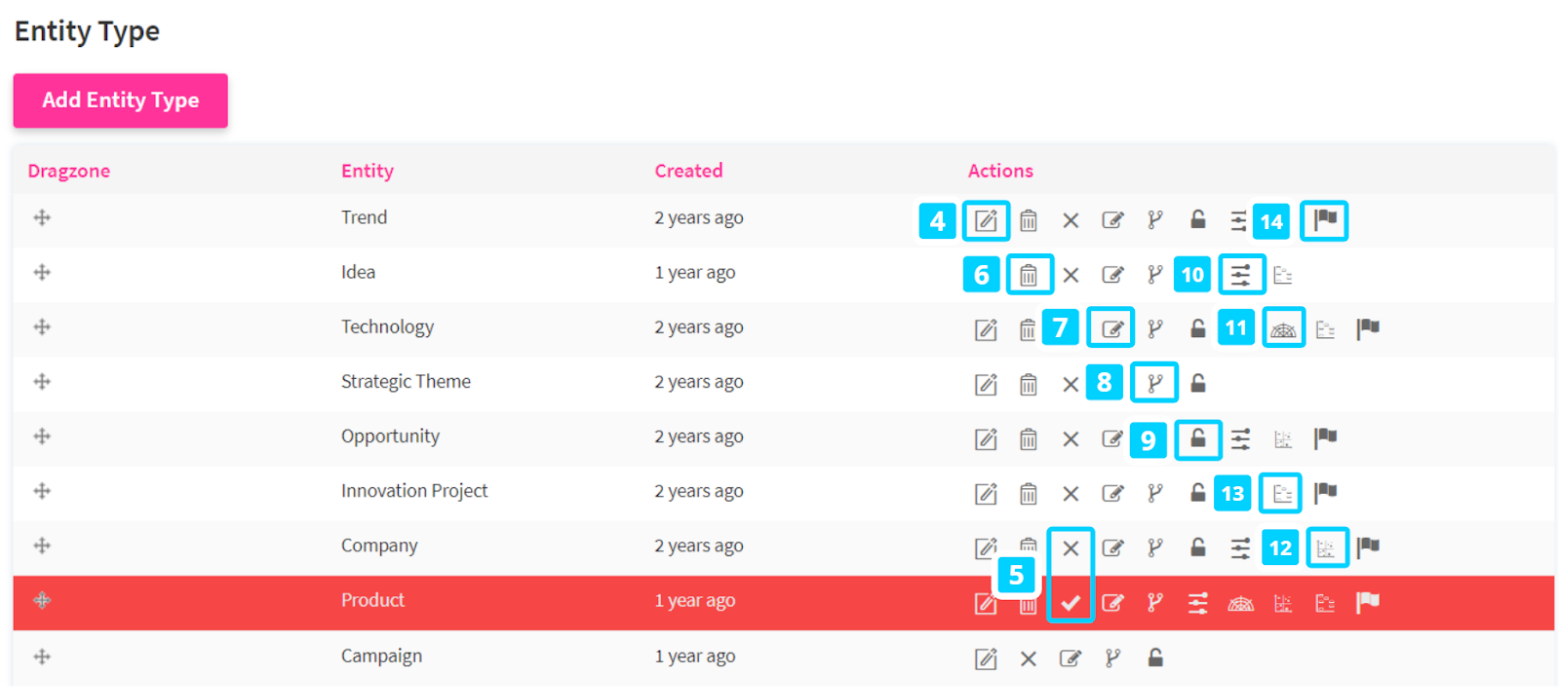Open the radar icon in the Technology row
This screenshot has height=694, width=1561.
click(x=1284, y=329)
